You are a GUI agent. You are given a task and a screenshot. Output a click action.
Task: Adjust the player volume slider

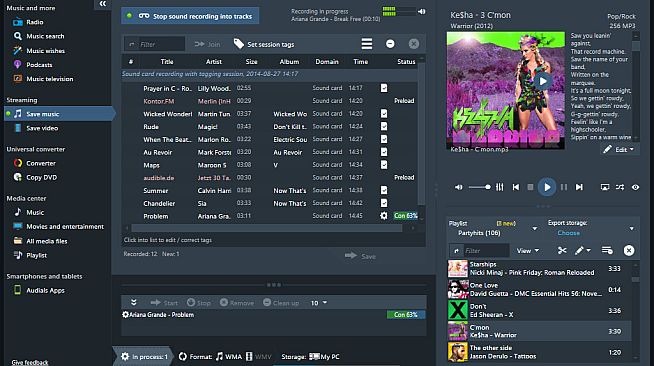[x=479, y=187]
